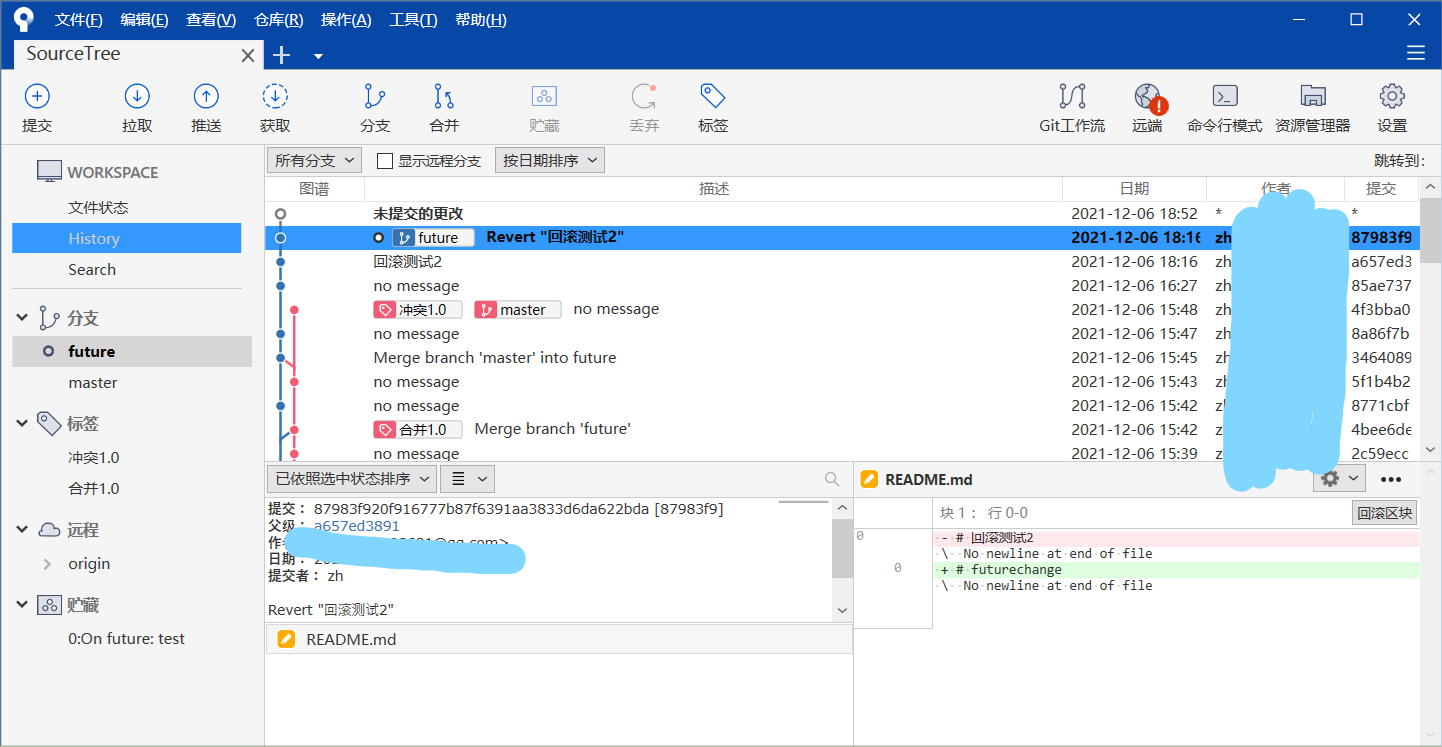1442x747 pixels.
Task: Open a new tab with the plus icon
Action: click(282, 55)
